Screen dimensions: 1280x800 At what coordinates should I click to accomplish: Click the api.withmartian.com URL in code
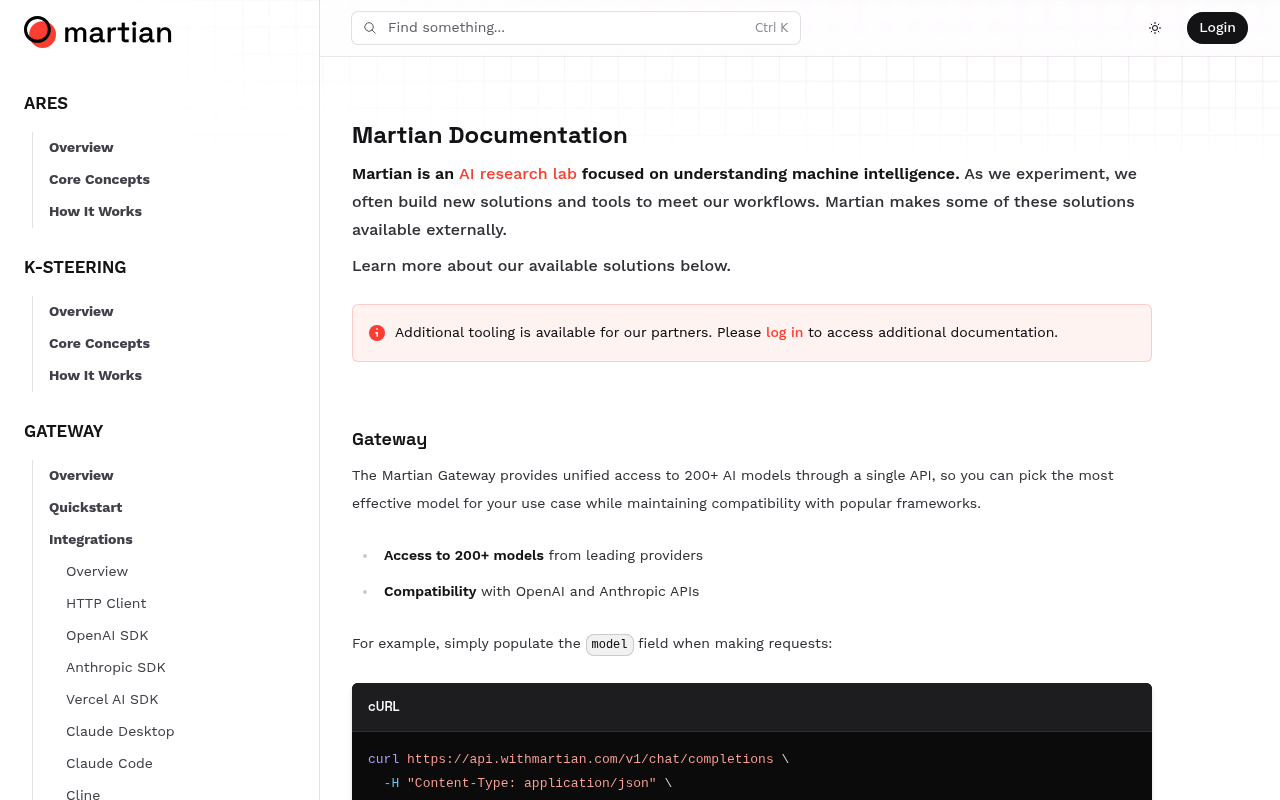click(x=590, y=760)
